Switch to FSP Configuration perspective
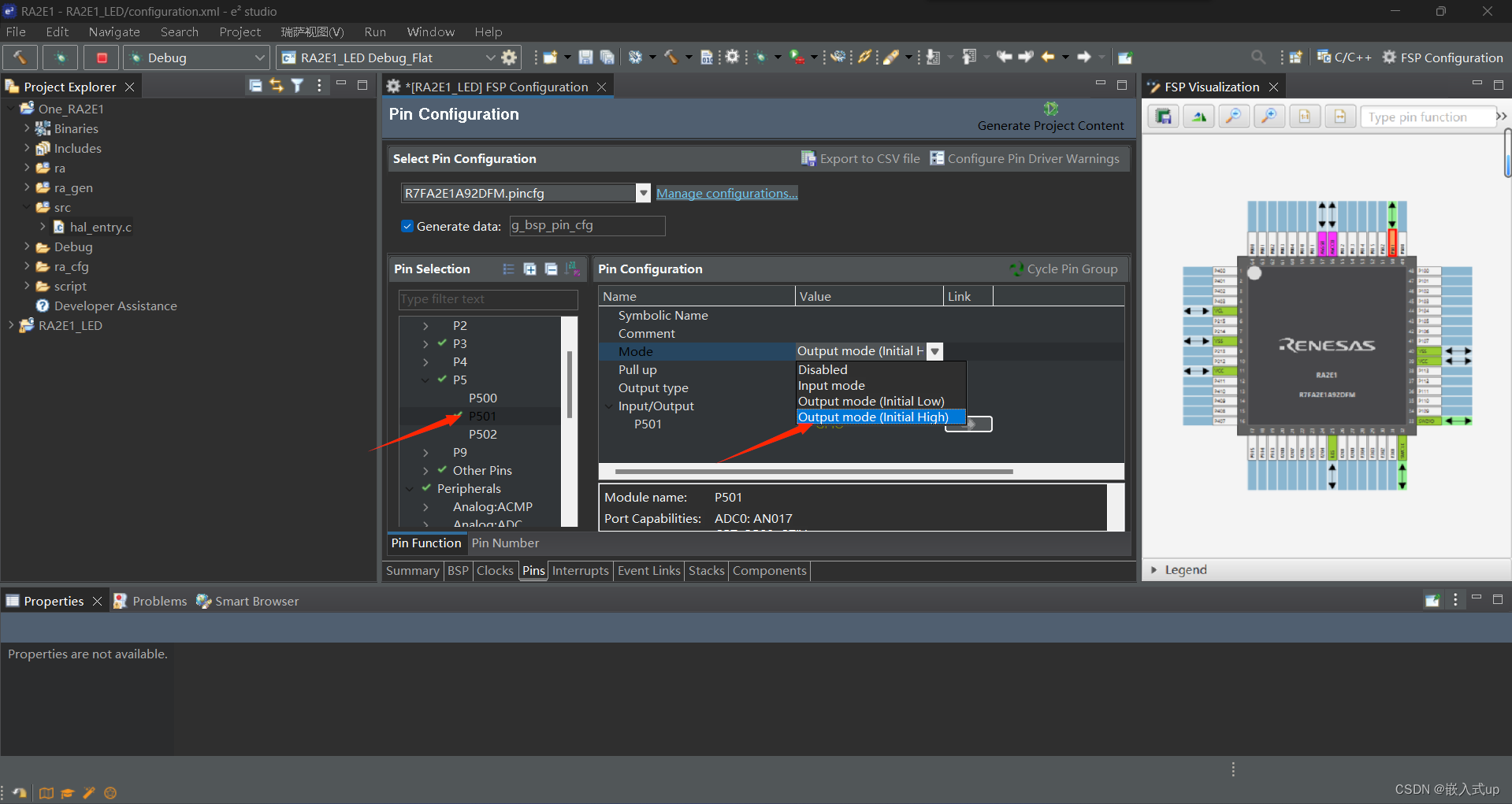The width and height of the screenshot is (1512, 804). tap(1443, 57)
